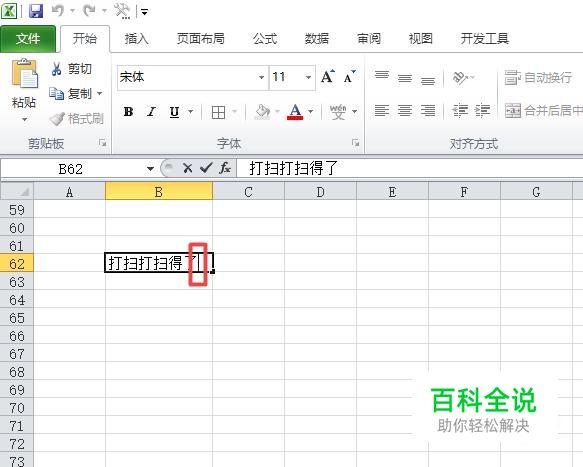Expand the underline style arrow
Image resolution: width=583 pixels, height=467 pixels.
coord(191,112)
